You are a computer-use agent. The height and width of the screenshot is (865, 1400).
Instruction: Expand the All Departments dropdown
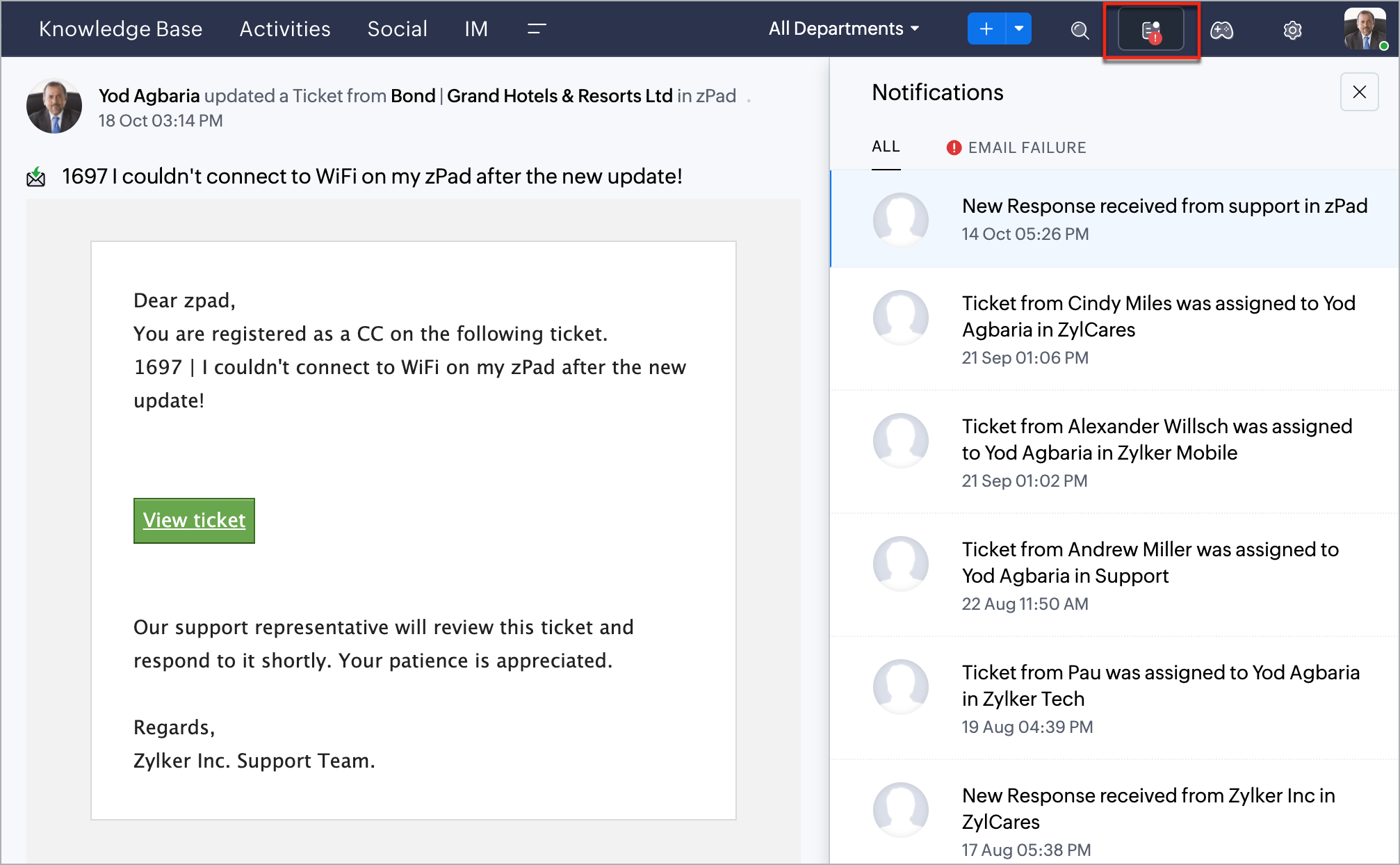[x=843, y=29]
